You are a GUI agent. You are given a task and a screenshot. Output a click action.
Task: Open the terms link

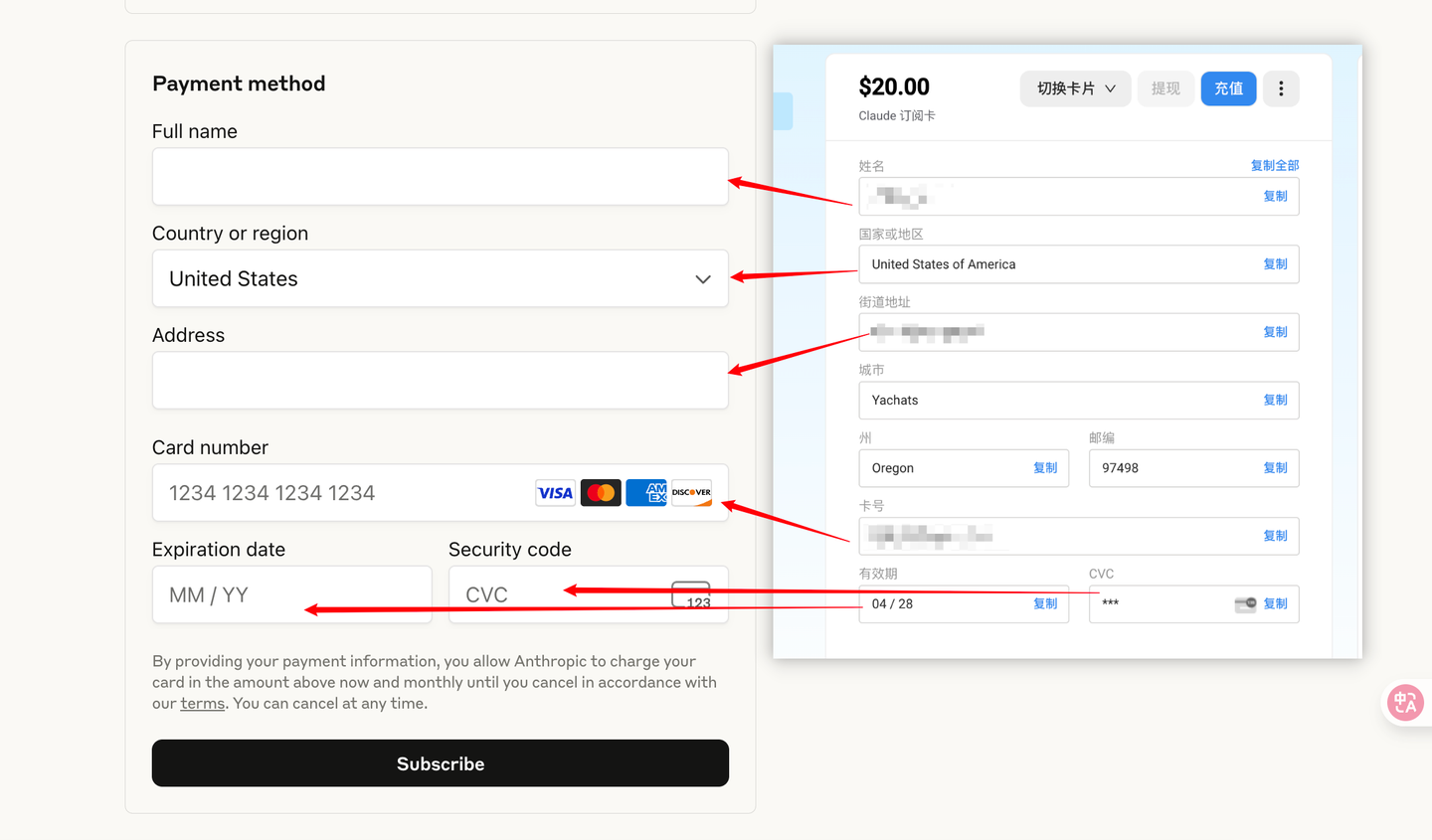coord(203,704)
